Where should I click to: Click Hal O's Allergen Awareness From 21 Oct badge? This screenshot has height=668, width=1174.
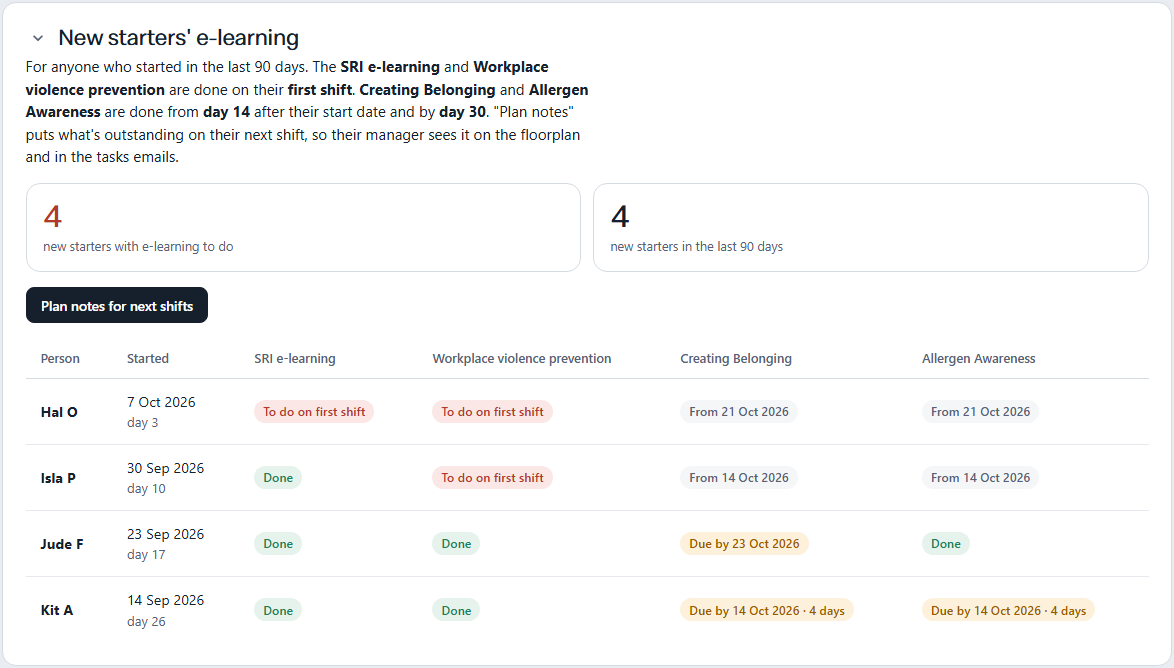tap(980, 412)
